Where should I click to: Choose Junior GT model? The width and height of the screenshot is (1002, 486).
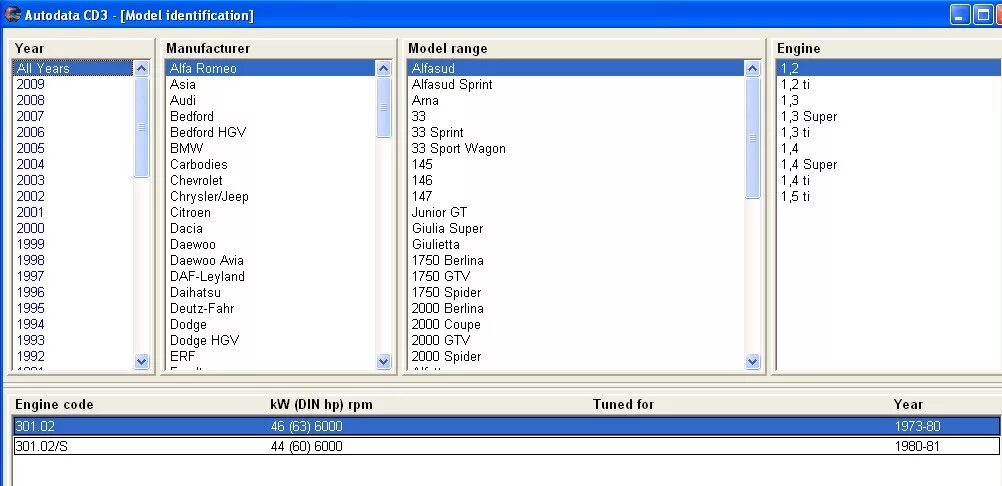point(439,212)
